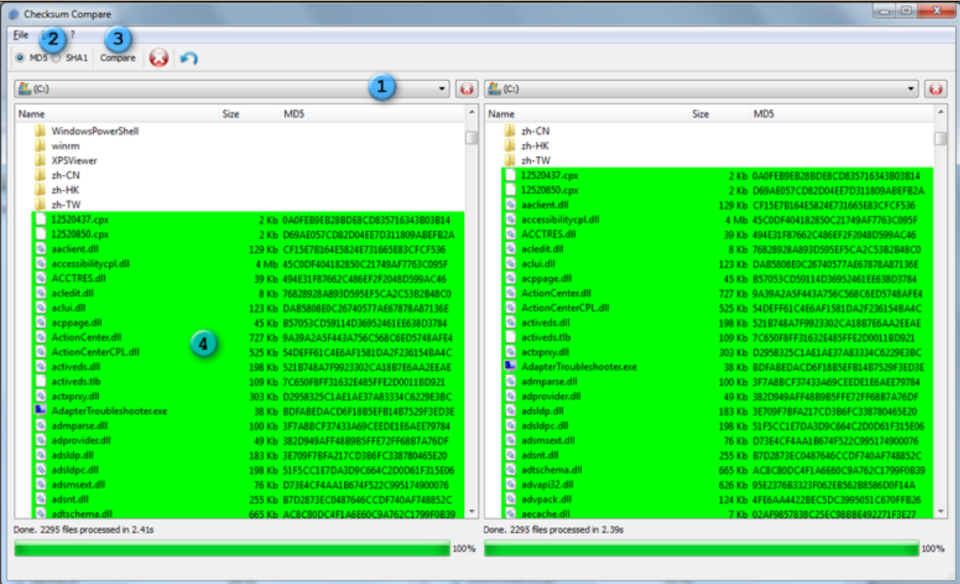960x584 pixels.
Task: Click AdapterTroubleshooter.exe icon in the left pane
Action: click(x=40, y=411)
